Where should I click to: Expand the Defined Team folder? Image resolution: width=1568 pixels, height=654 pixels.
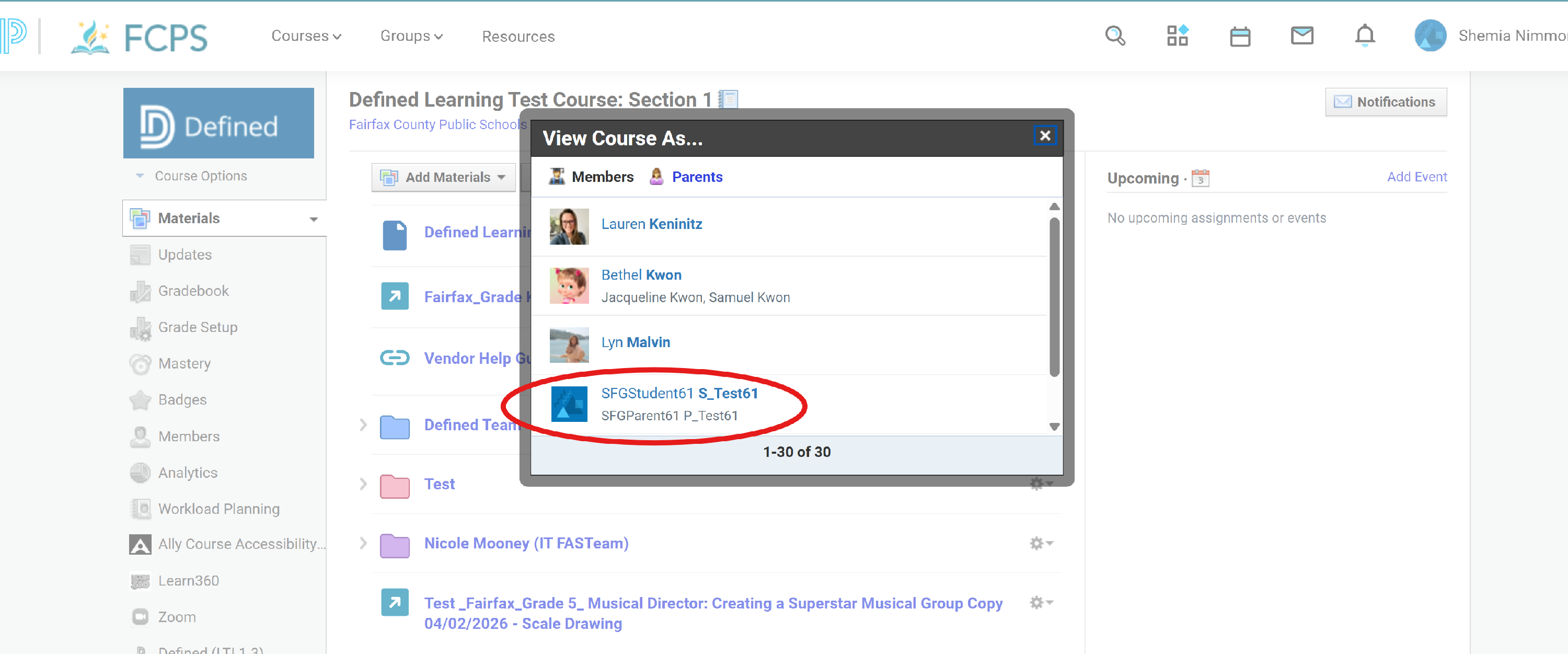pyautogui.click(x=363, y=424)
